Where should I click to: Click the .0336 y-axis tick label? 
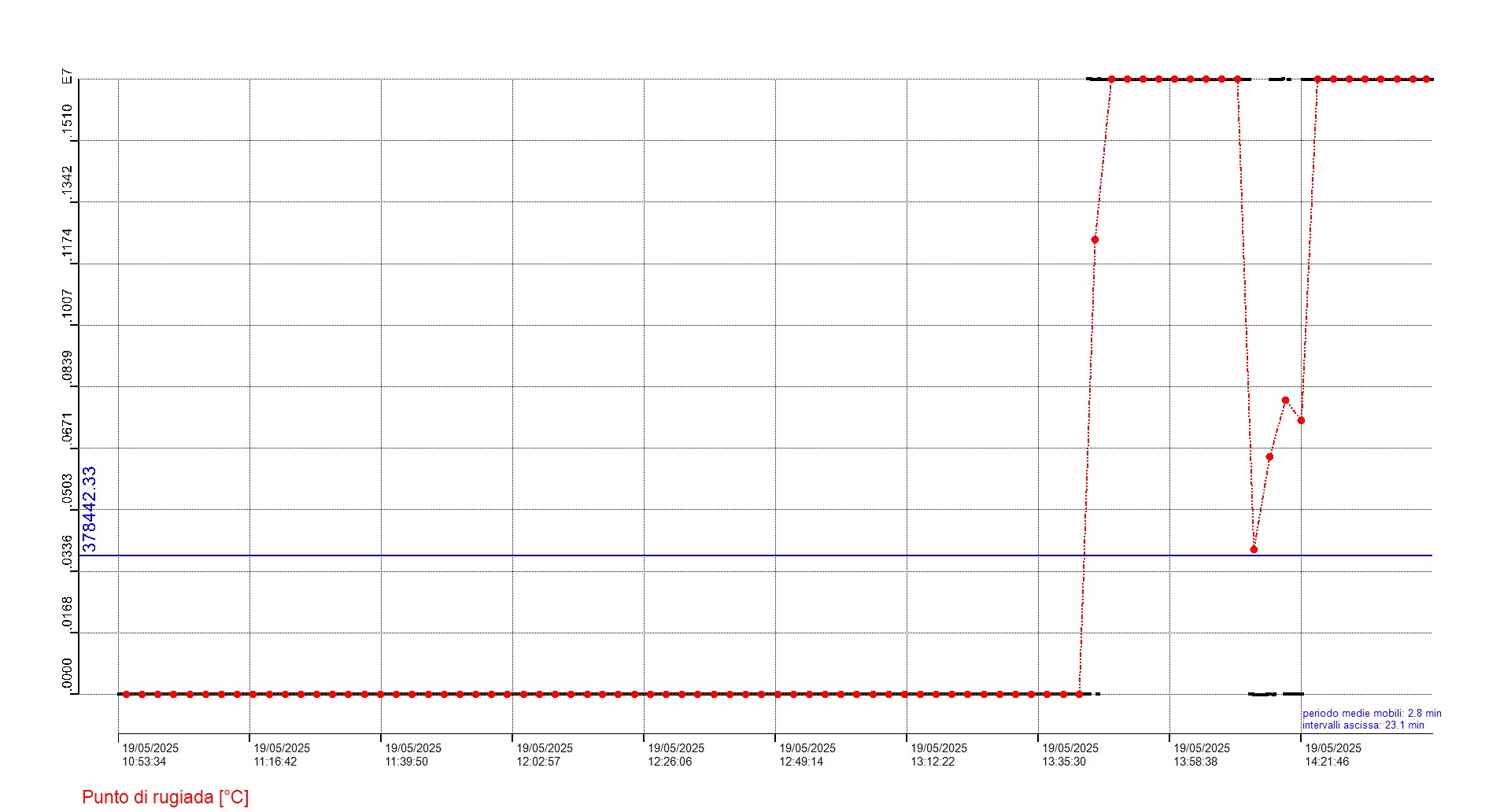68,551
